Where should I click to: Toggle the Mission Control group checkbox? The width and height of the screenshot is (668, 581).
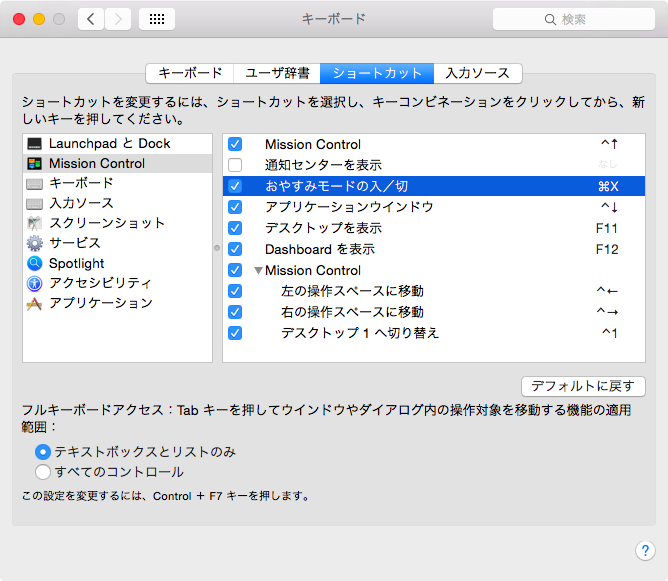coord(235,270)
